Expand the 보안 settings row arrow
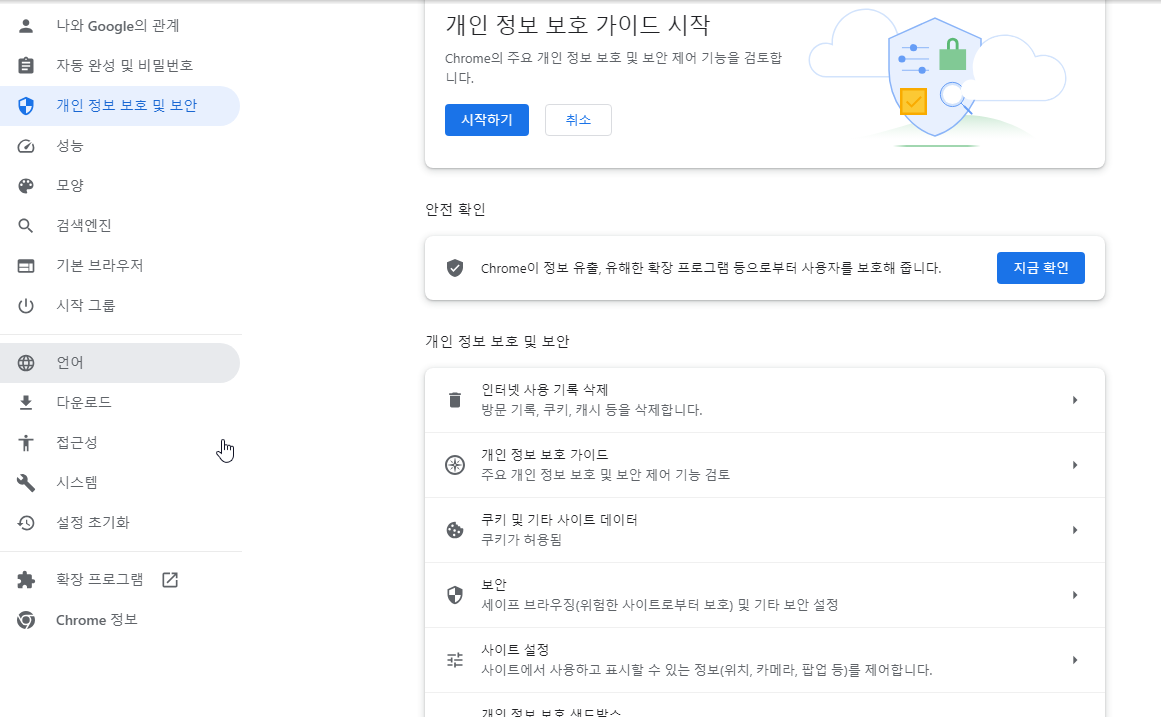Viewport: 1161px width, 717px height. click(x=1075, y=594)
